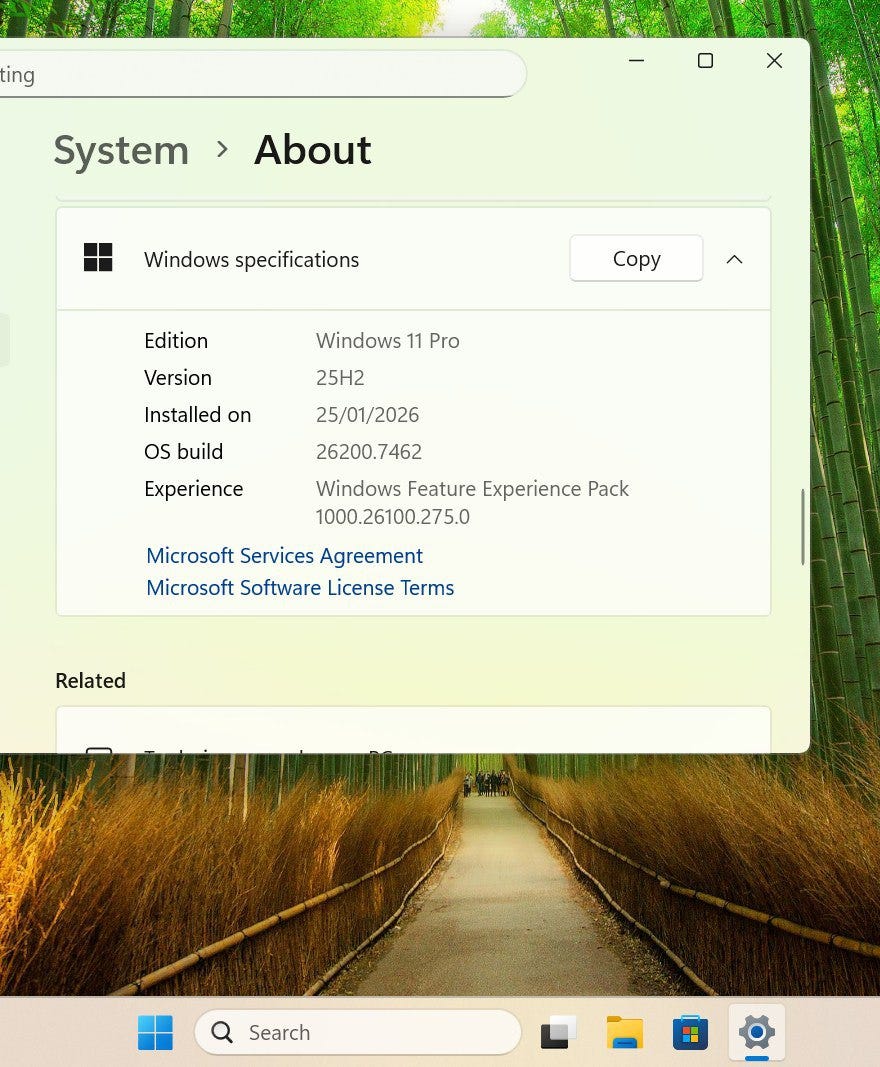Select the 25H2 version value
The image size is (880, 1067).
click(340, 378)
